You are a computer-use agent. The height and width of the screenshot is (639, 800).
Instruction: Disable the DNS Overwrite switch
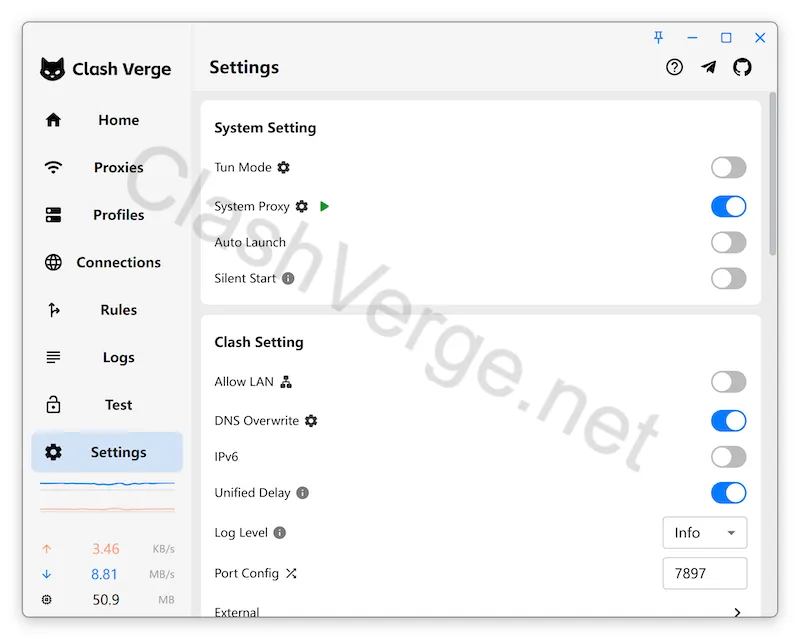pos(729,421)
